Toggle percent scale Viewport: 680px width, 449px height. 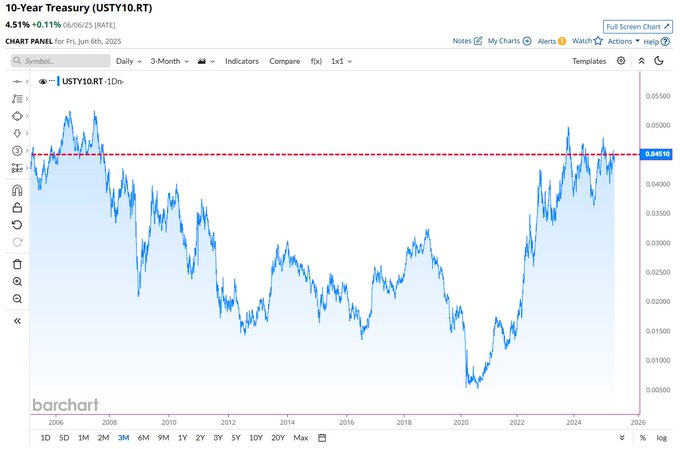[643, 438]
